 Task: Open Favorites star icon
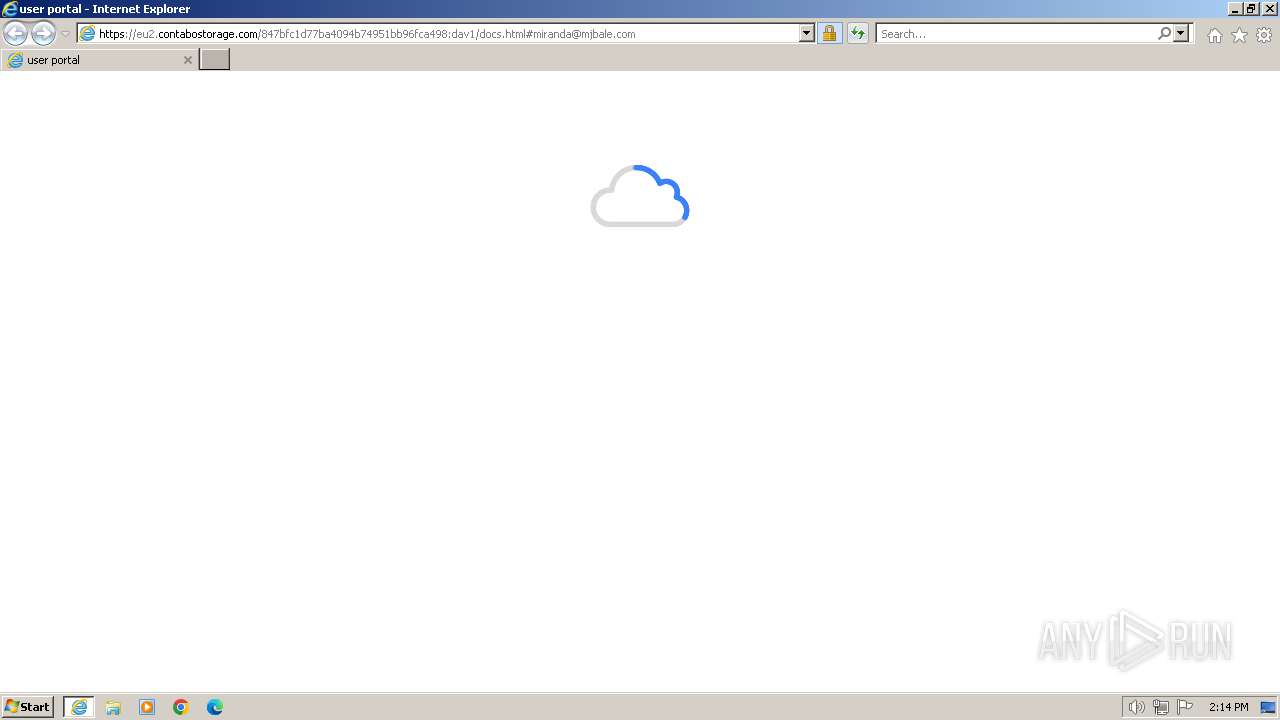click(1239, 35)
